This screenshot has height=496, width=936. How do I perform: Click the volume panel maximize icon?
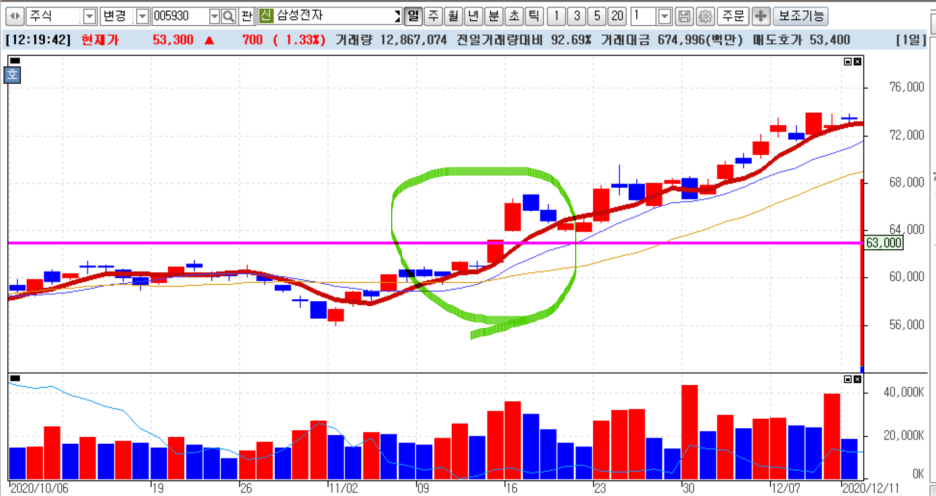848,379
